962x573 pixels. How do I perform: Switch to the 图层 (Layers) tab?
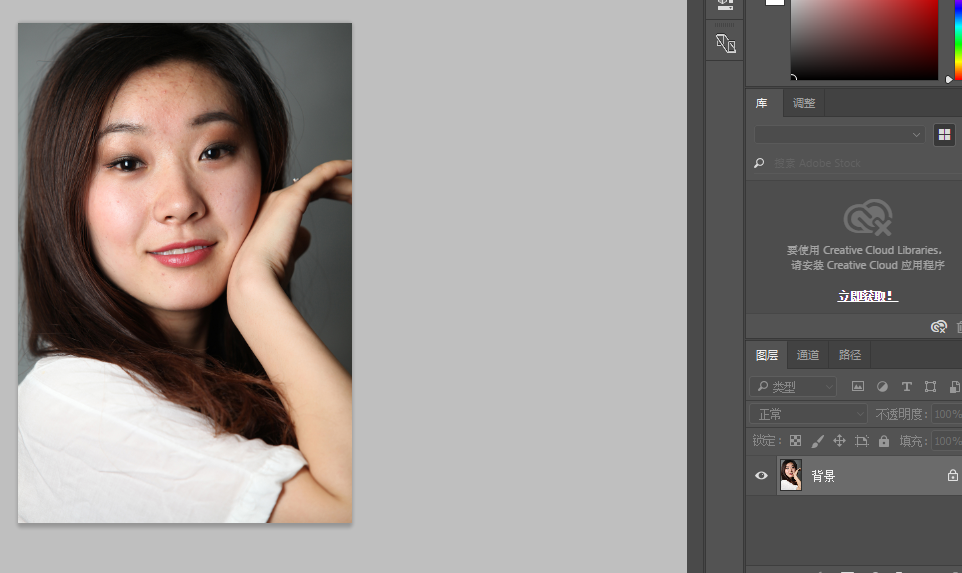[767, 355]
